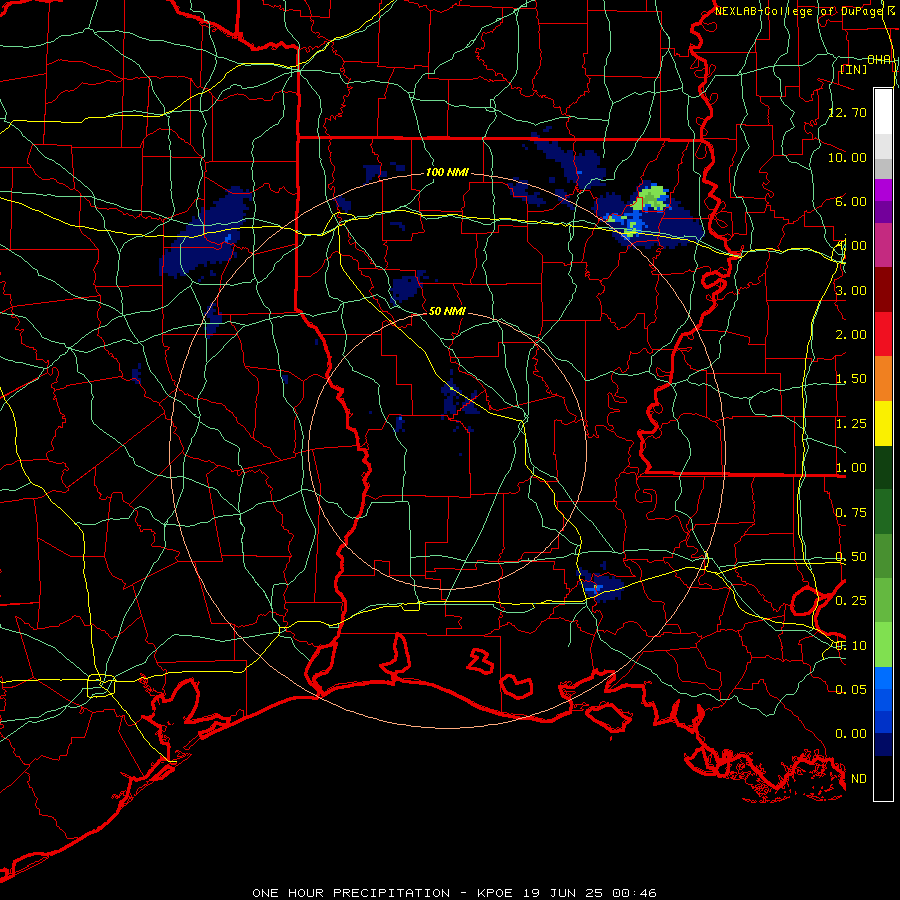Pick the black ND legend swatch
Screen dimensions: 900x900
(x=883, y=778)
